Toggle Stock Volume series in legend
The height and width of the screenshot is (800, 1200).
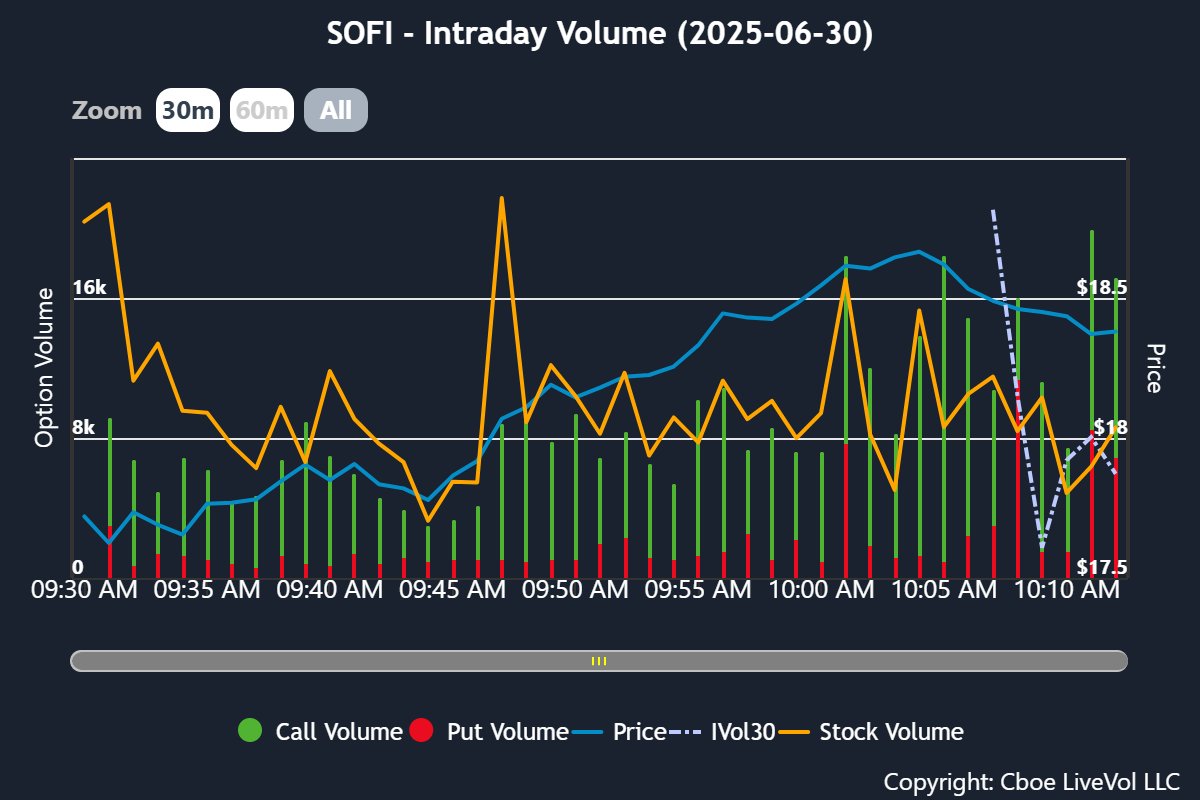[869, 731]
